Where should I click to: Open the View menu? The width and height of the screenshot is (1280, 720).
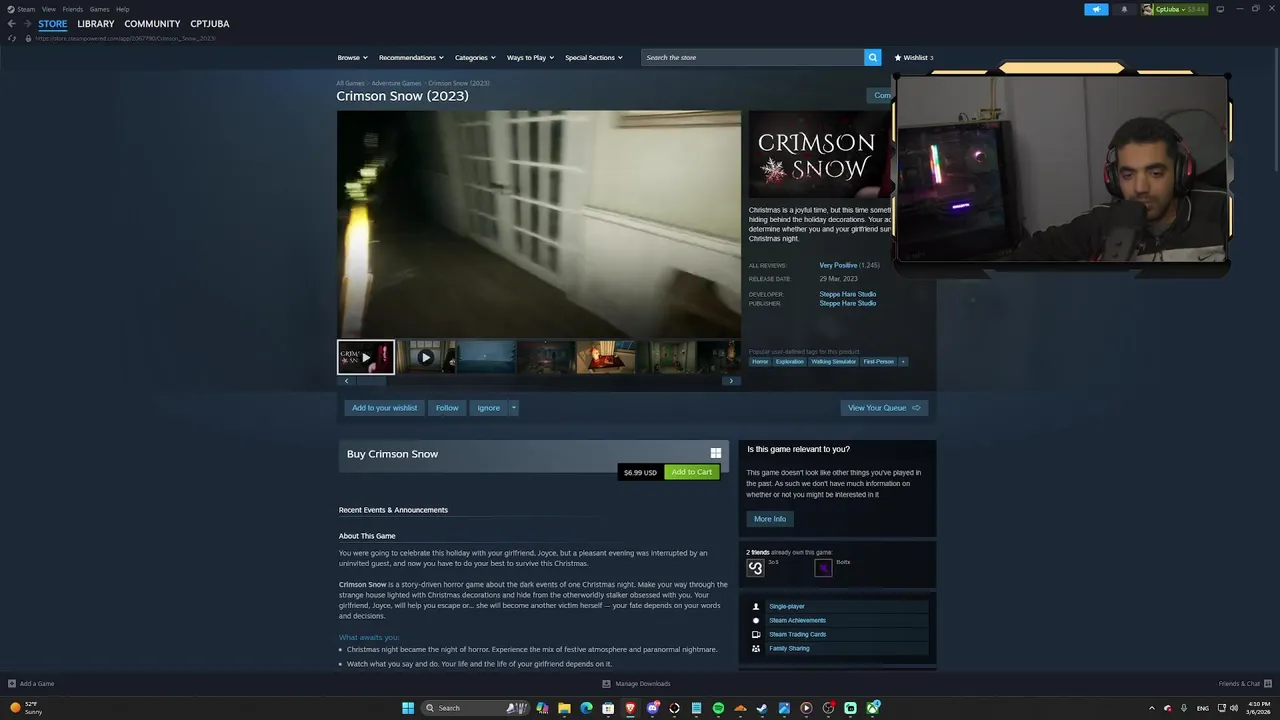(48, 9)
